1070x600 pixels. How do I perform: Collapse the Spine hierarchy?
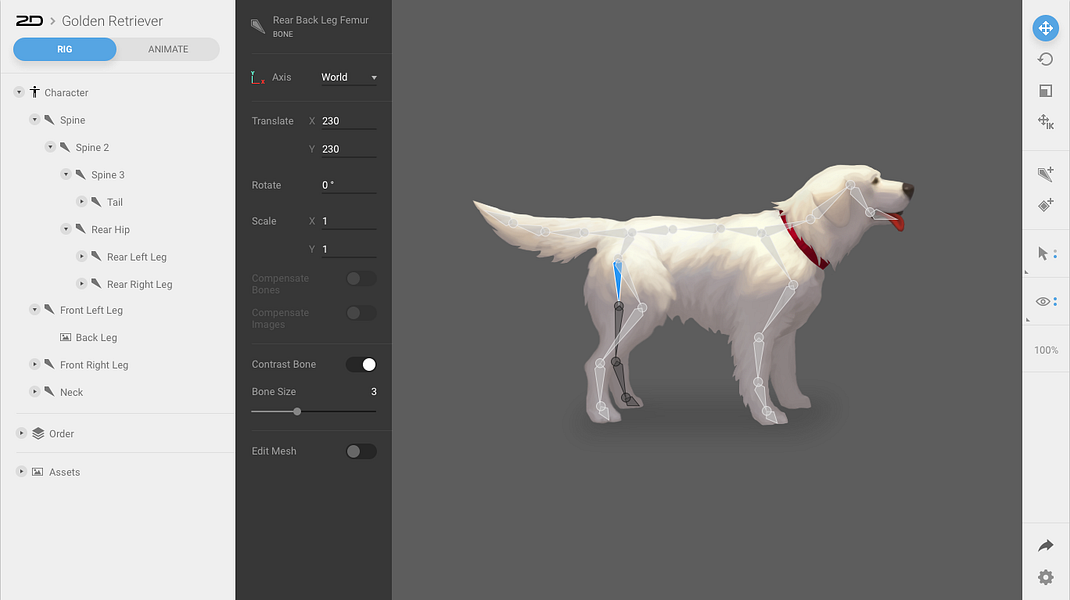click(x=34, y=119)
